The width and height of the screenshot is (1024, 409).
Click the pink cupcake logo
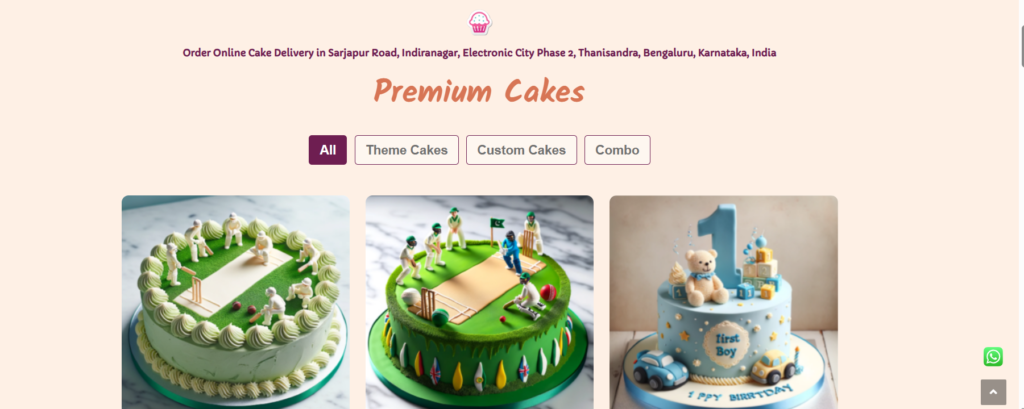479,23
